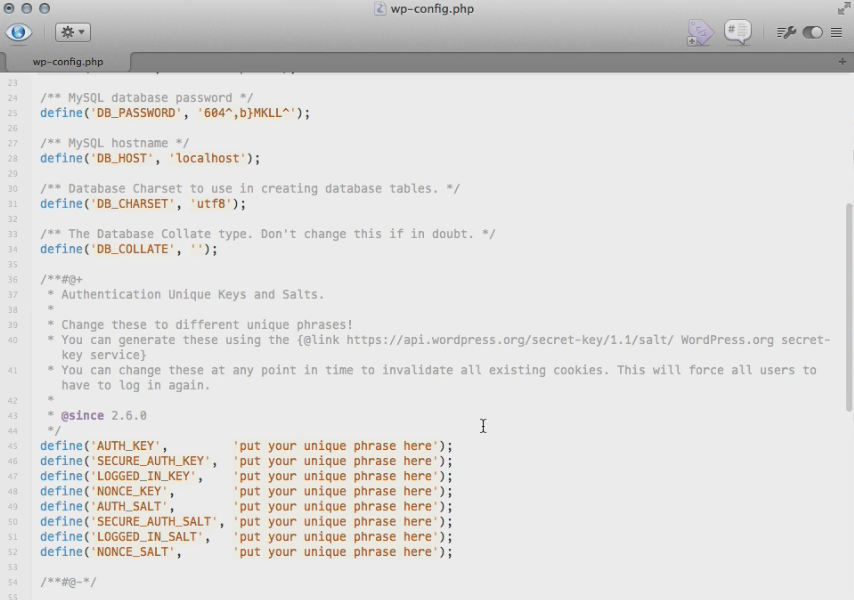Click the Database Collate type comment

267,234
